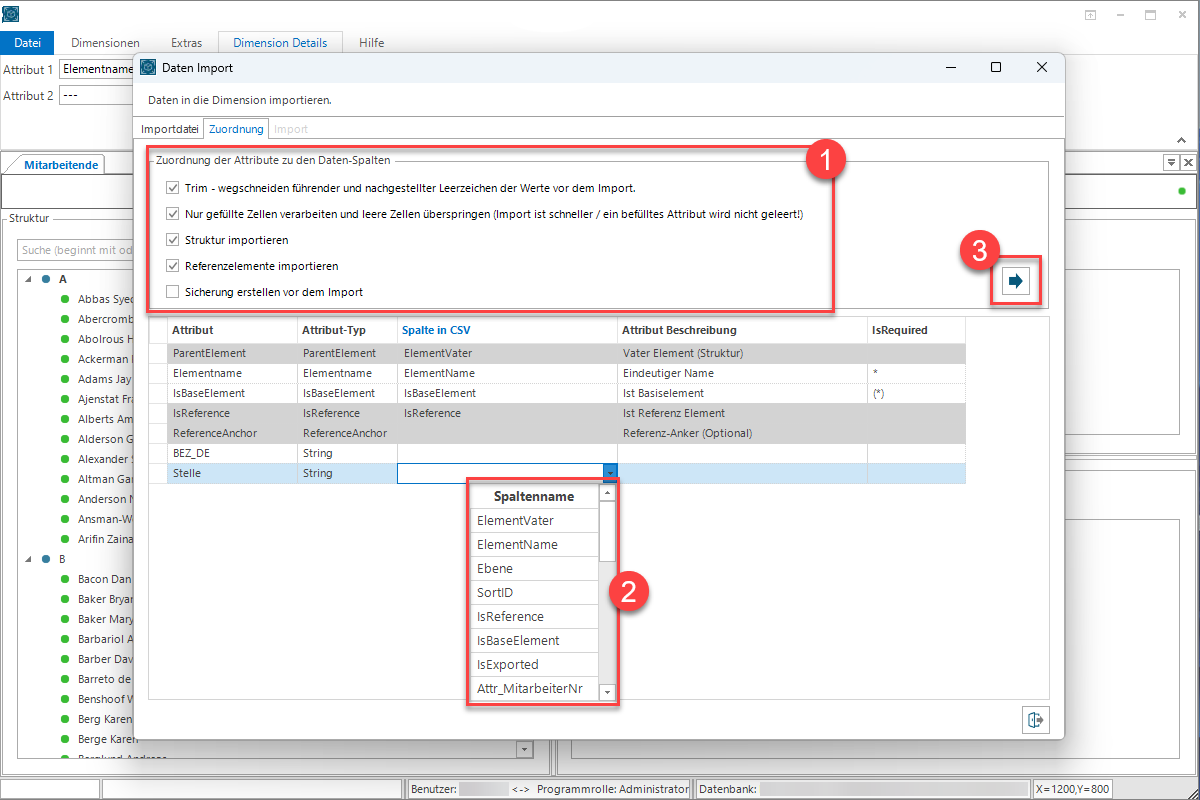This screenshot has height=800, width=1200.
Task: Select Adams Jay in the tree
Action: pos(104,379)
